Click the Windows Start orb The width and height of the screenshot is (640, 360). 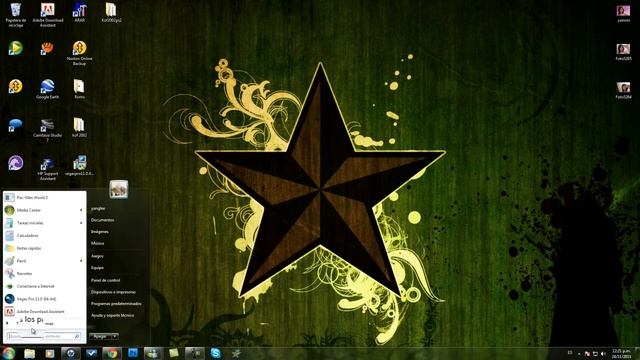(8, 353)
